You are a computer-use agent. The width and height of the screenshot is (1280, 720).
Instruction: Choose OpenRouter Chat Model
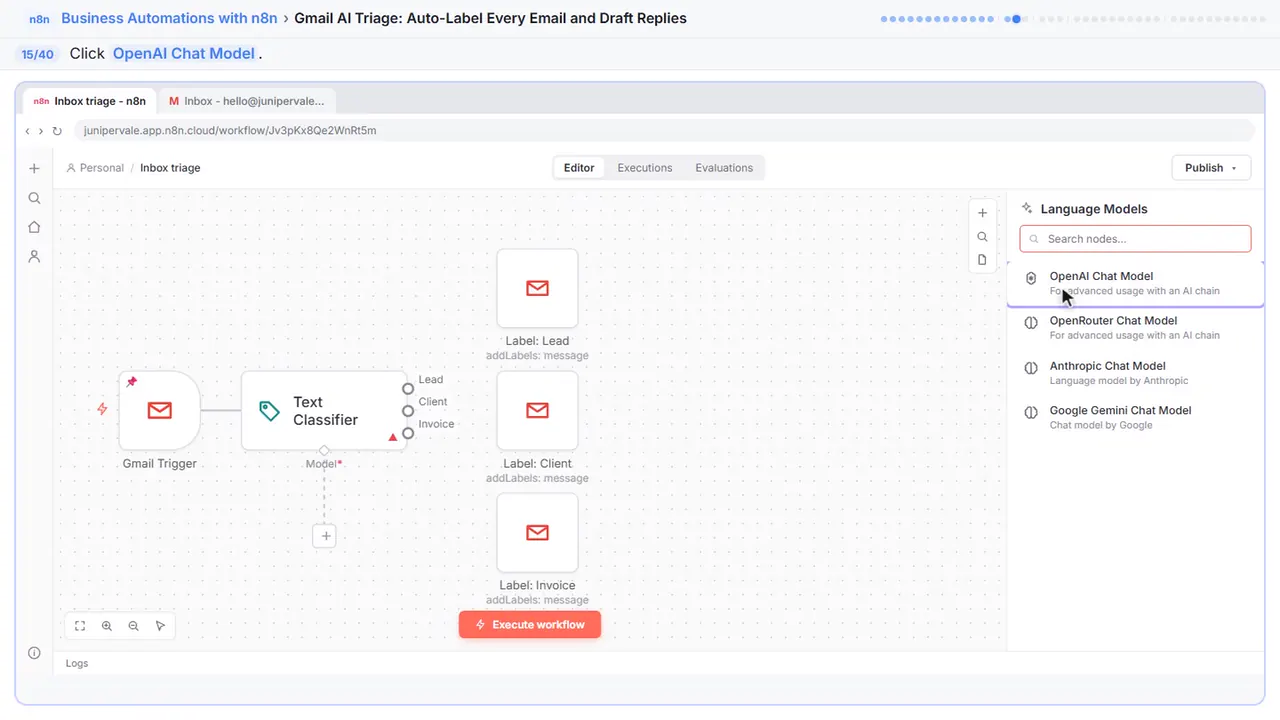click(x=1135, y=328)
